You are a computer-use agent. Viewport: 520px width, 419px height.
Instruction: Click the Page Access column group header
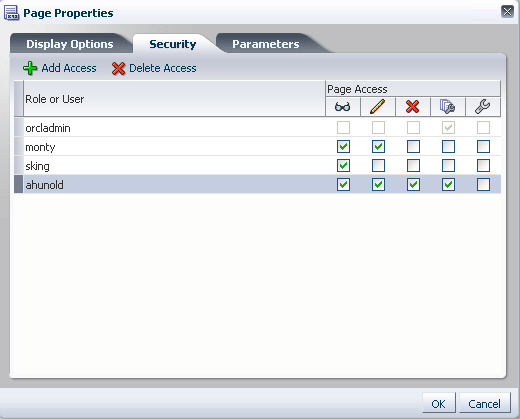[413, 89]
